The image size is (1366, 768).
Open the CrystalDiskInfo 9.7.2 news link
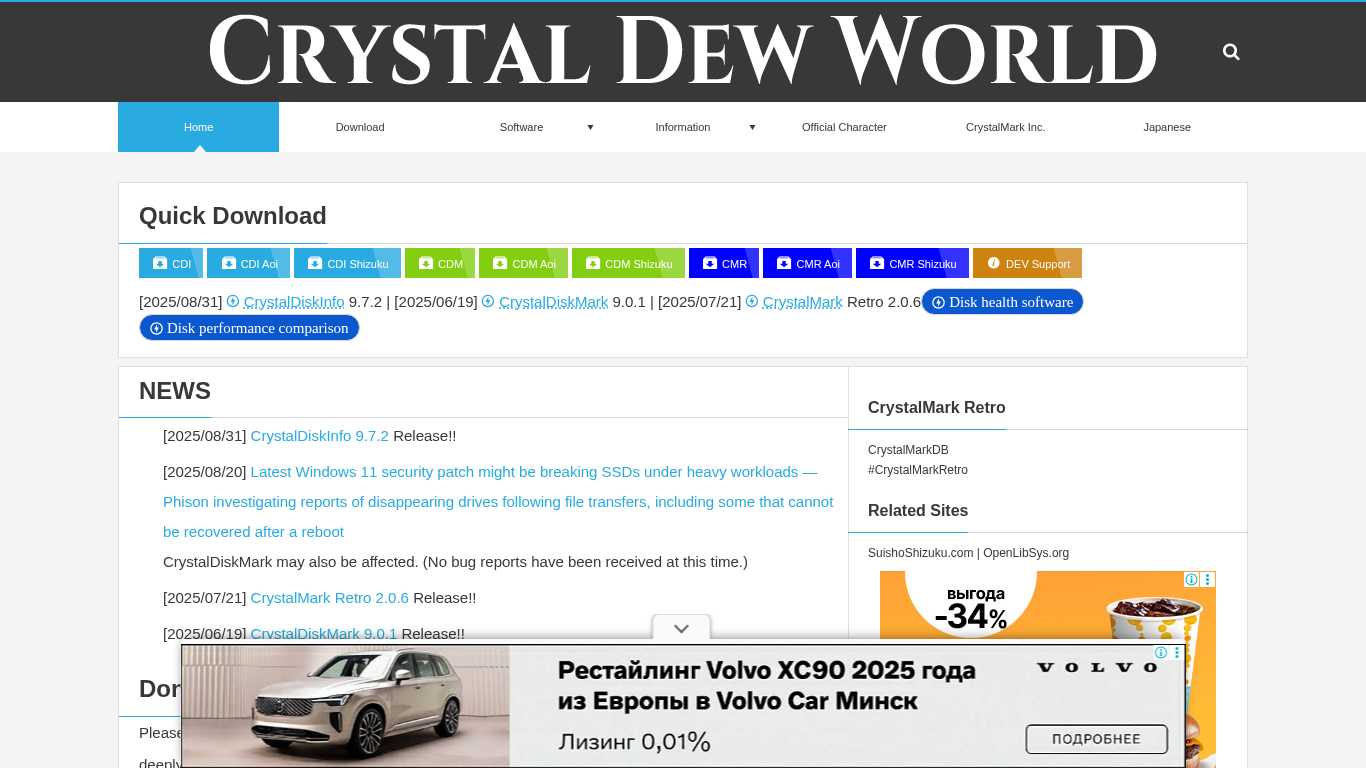click(x=320, y=436)
